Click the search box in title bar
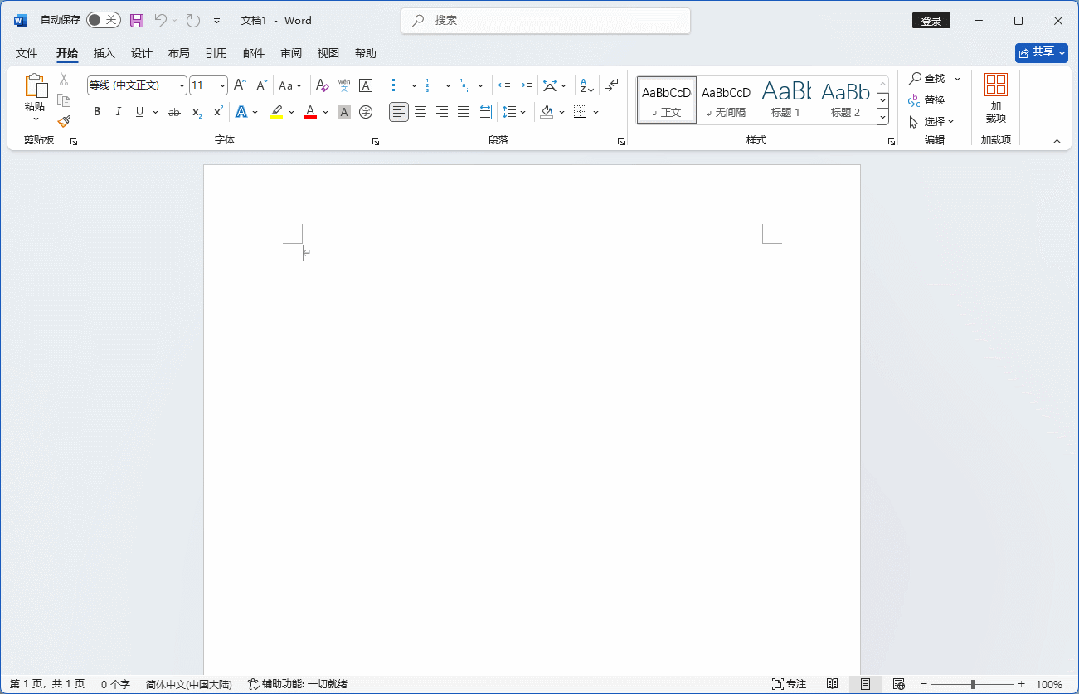The width and height of the screenshot is (1079, 694). pos(546,21)
